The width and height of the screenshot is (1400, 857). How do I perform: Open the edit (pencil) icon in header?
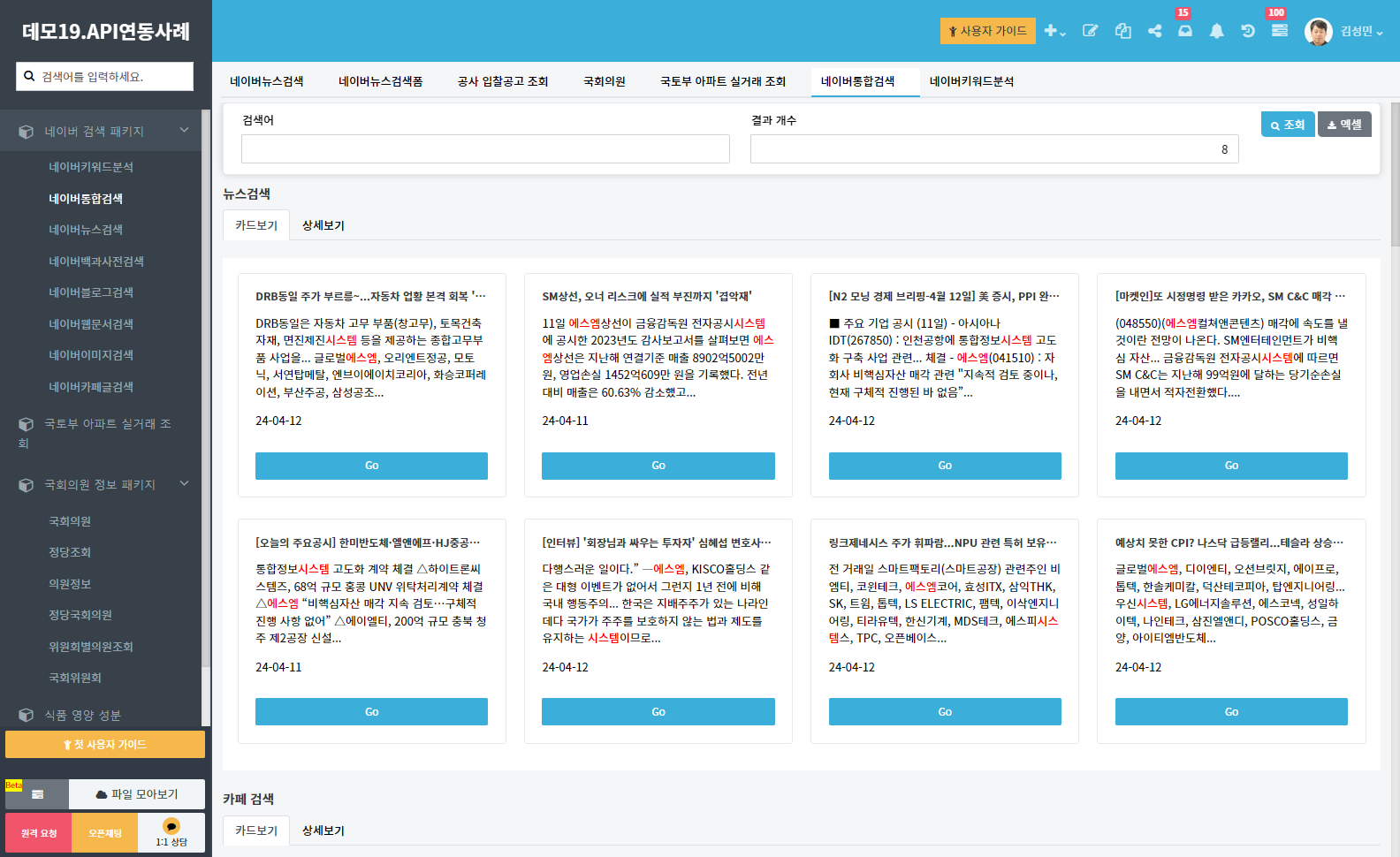tap(1090, 31)
